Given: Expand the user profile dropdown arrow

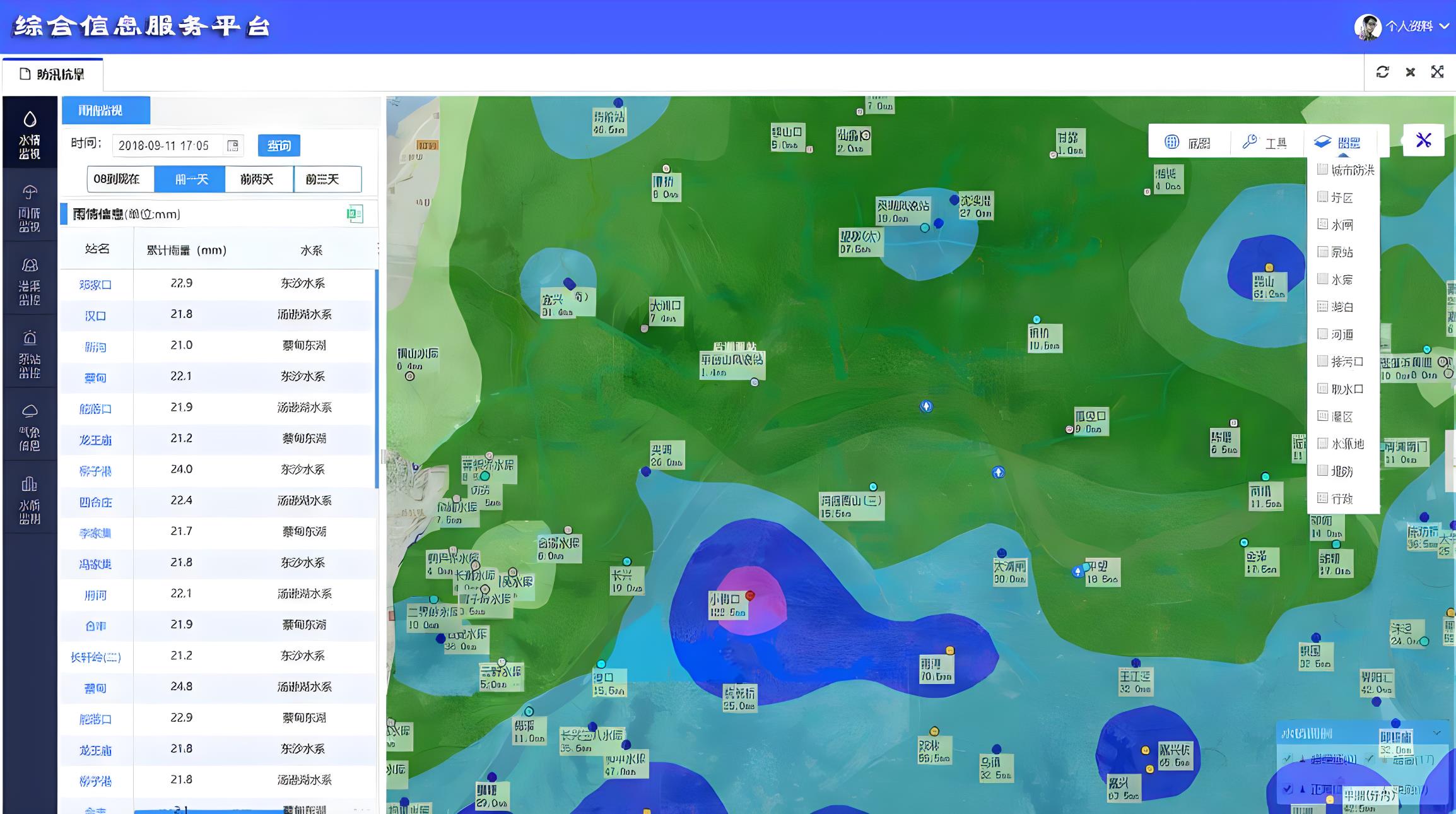Looking at the screenshot, I should [1444, 27].
